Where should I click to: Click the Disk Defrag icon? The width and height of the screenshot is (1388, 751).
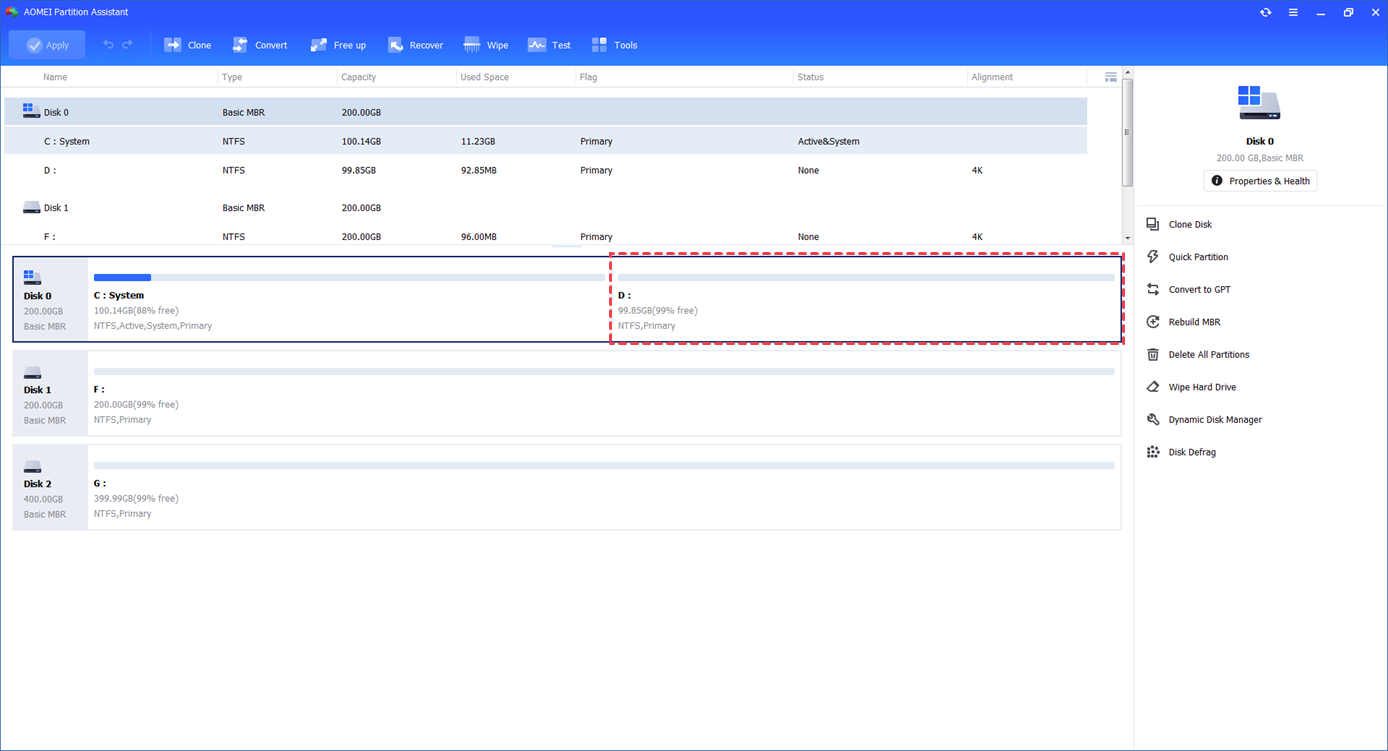coord(1153,452)
